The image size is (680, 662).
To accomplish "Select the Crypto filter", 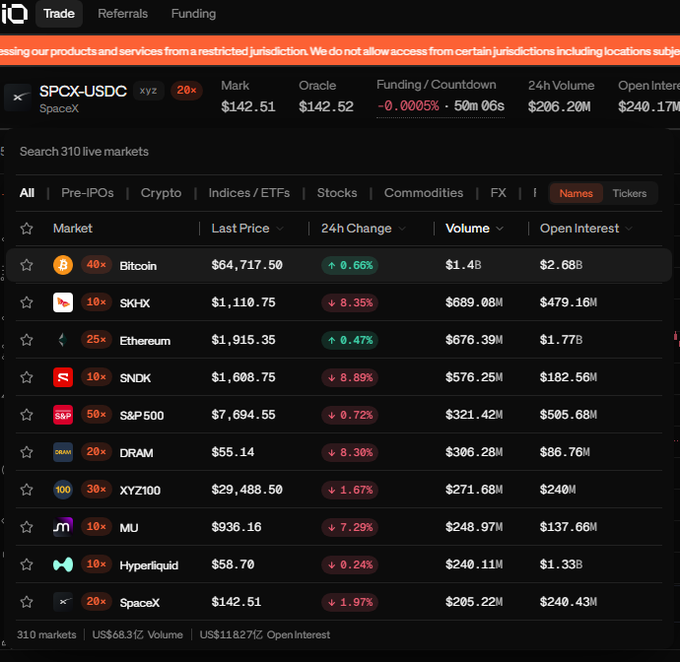I will click(161, 193).
